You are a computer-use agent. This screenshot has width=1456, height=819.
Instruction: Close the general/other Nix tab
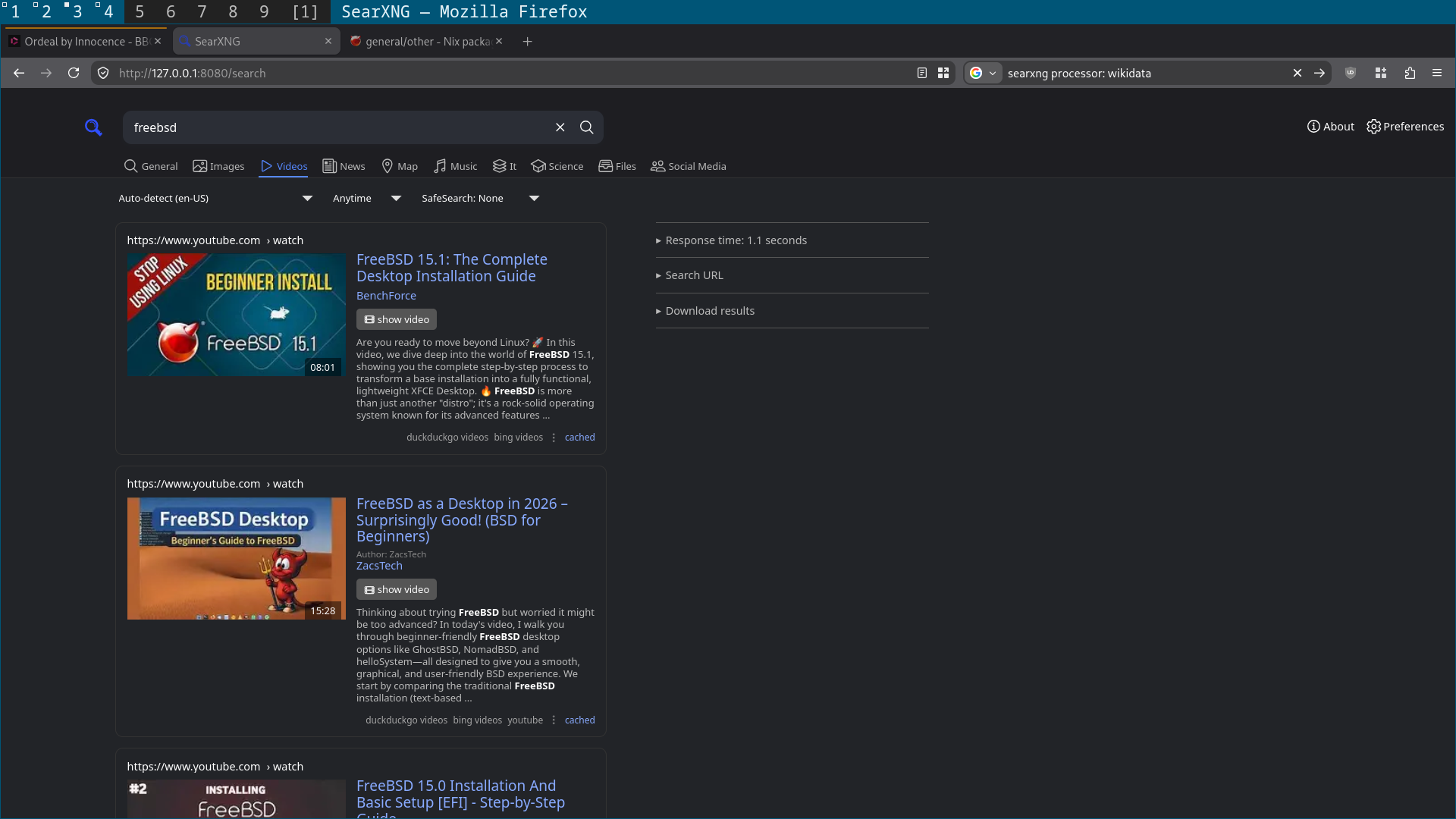click(x=499, y=41)
